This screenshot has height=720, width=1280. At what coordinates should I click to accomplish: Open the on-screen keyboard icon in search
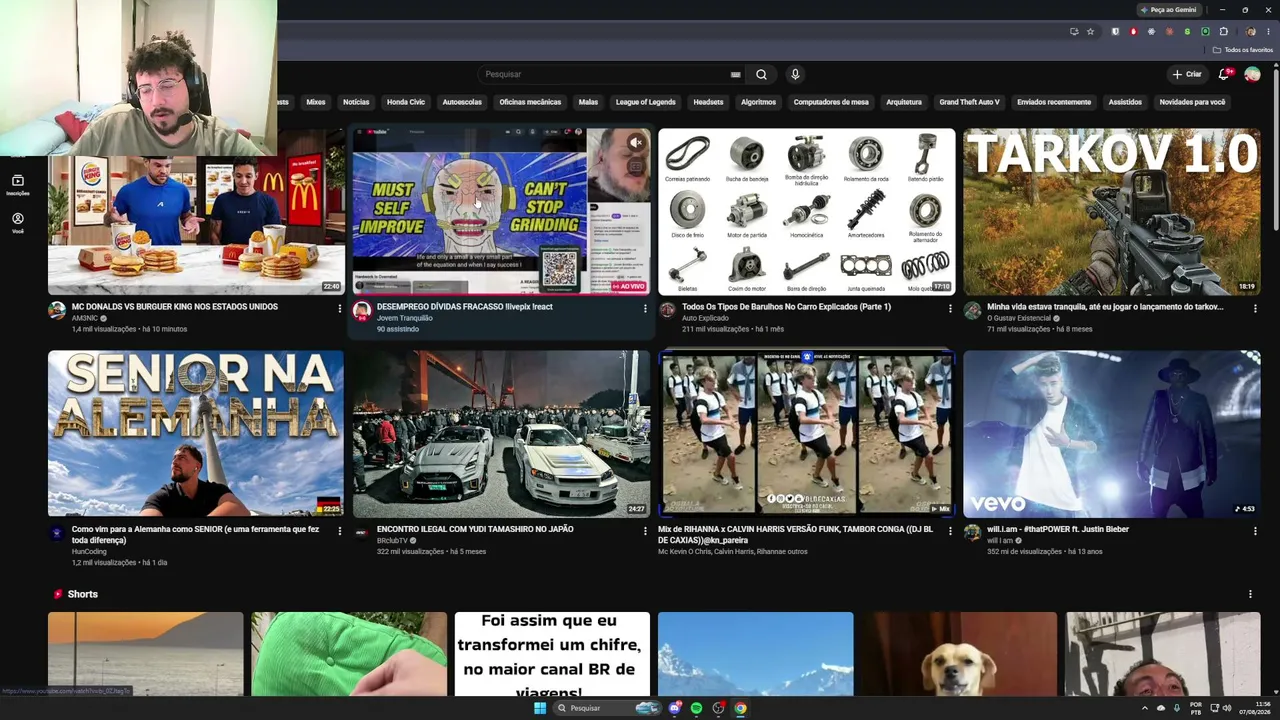(x=736, y=74)
